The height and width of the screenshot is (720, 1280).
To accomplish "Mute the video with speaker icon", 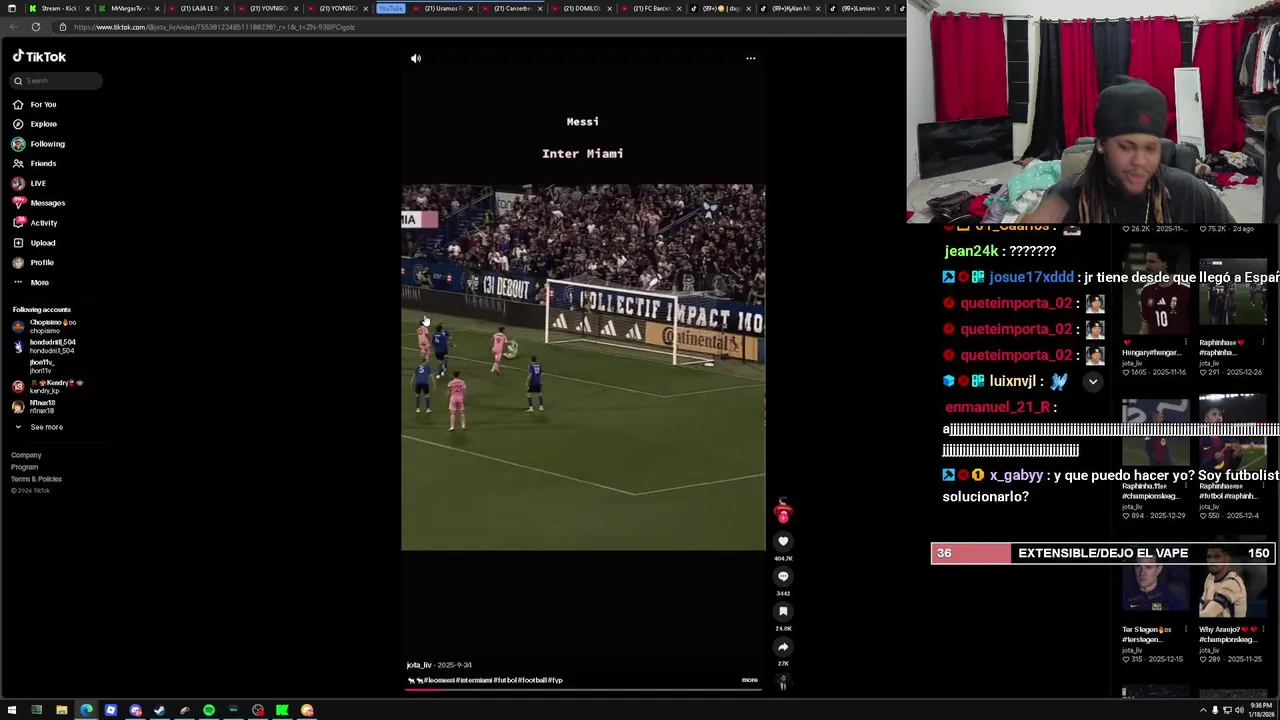I will point(416,58).
